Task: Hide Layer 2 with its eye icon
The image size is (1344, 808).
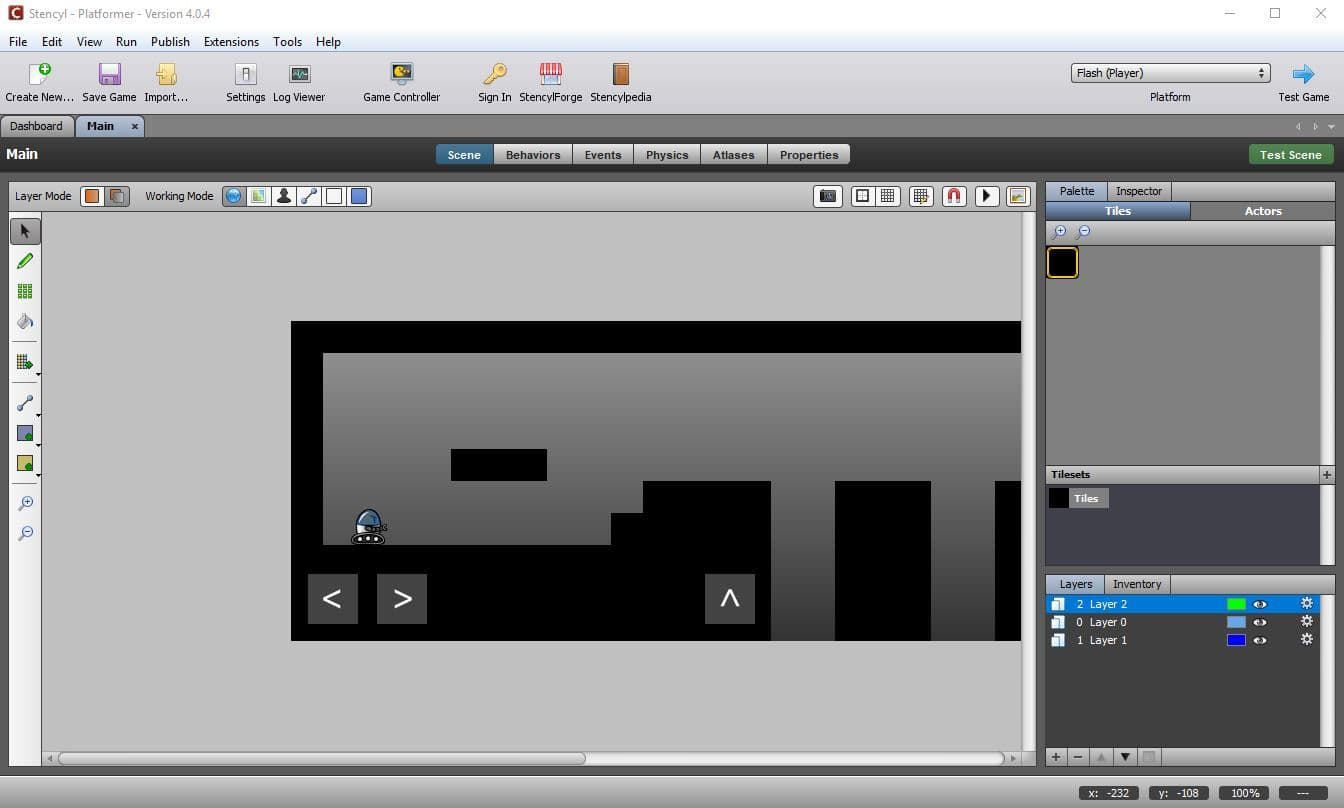Action: tap(1260, 604)
